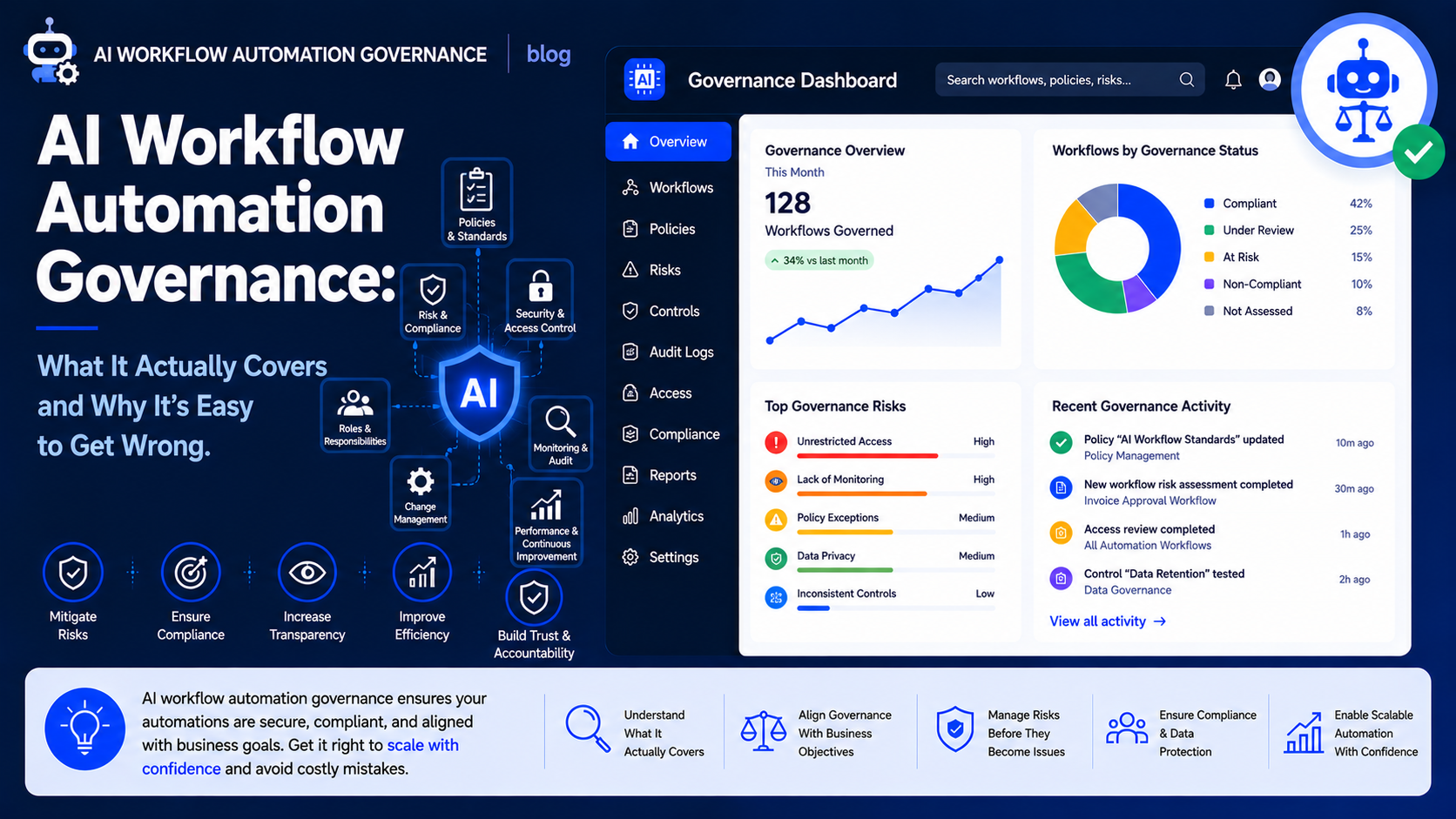1456x819 pixels.
Task: Click the Enable Scalable Automation chart icon
Action: click(x=1304, y=733)
